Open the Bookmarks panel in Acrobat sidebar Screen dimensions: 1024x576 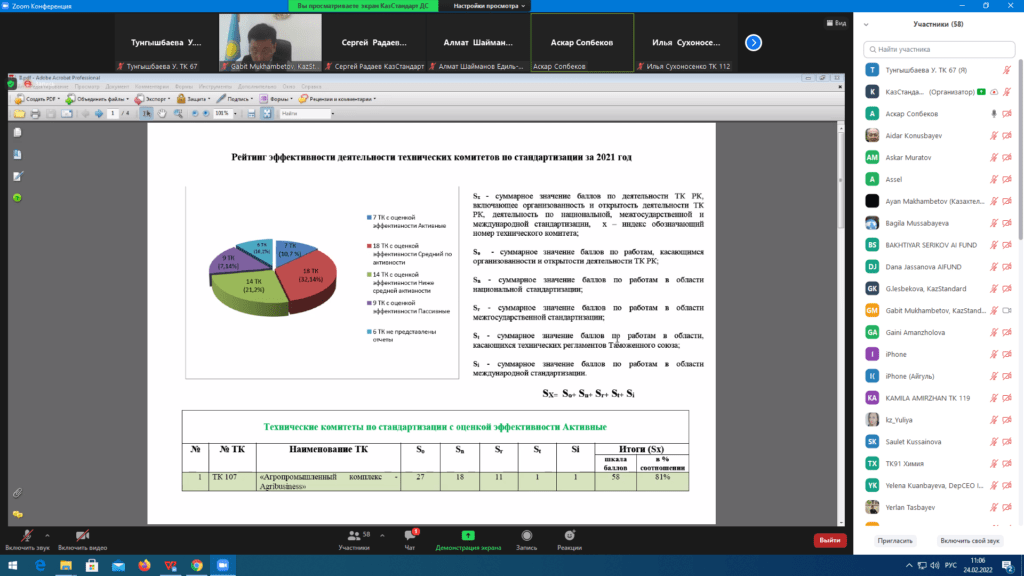pos(18,155)
